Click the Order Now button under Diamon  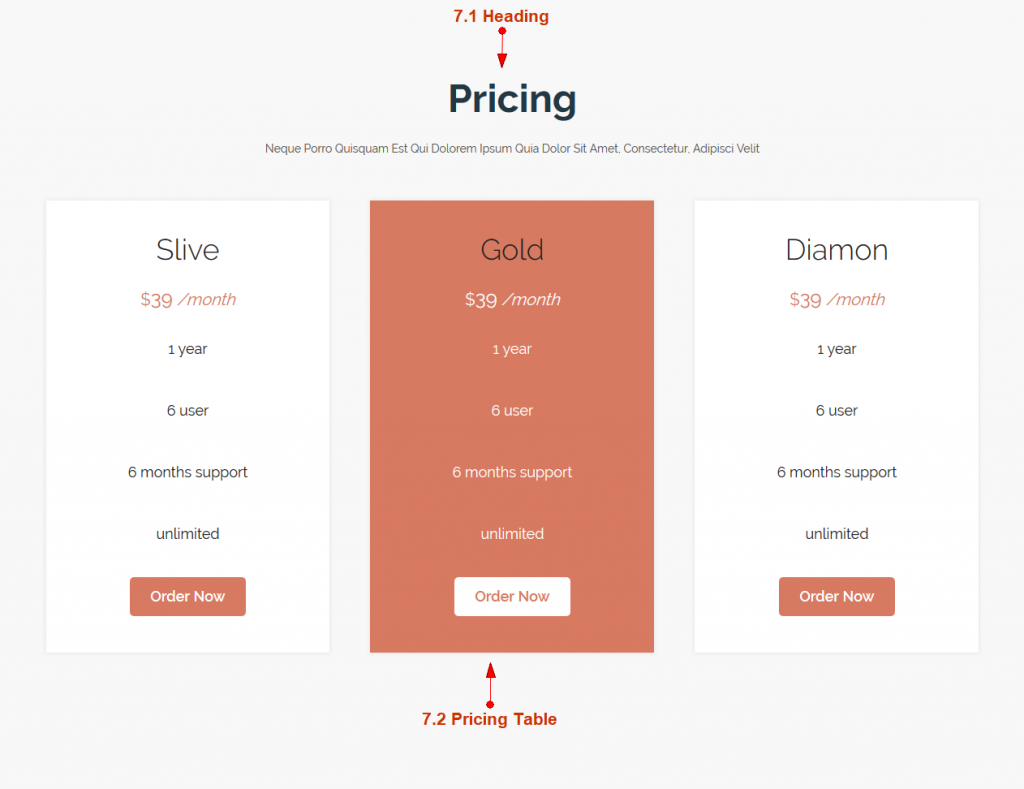click(x=836, y=596)
